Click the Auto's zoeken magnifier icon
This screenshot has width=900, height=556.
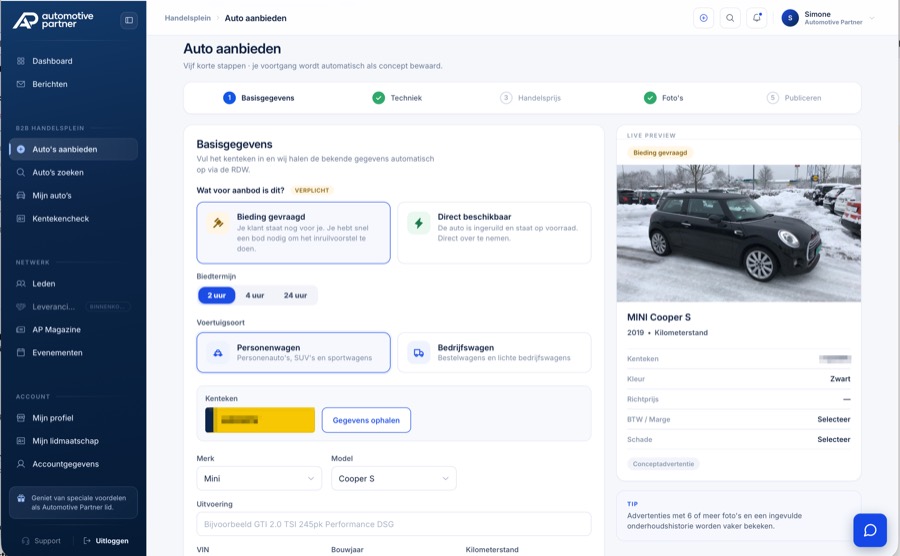coord(21,172)
